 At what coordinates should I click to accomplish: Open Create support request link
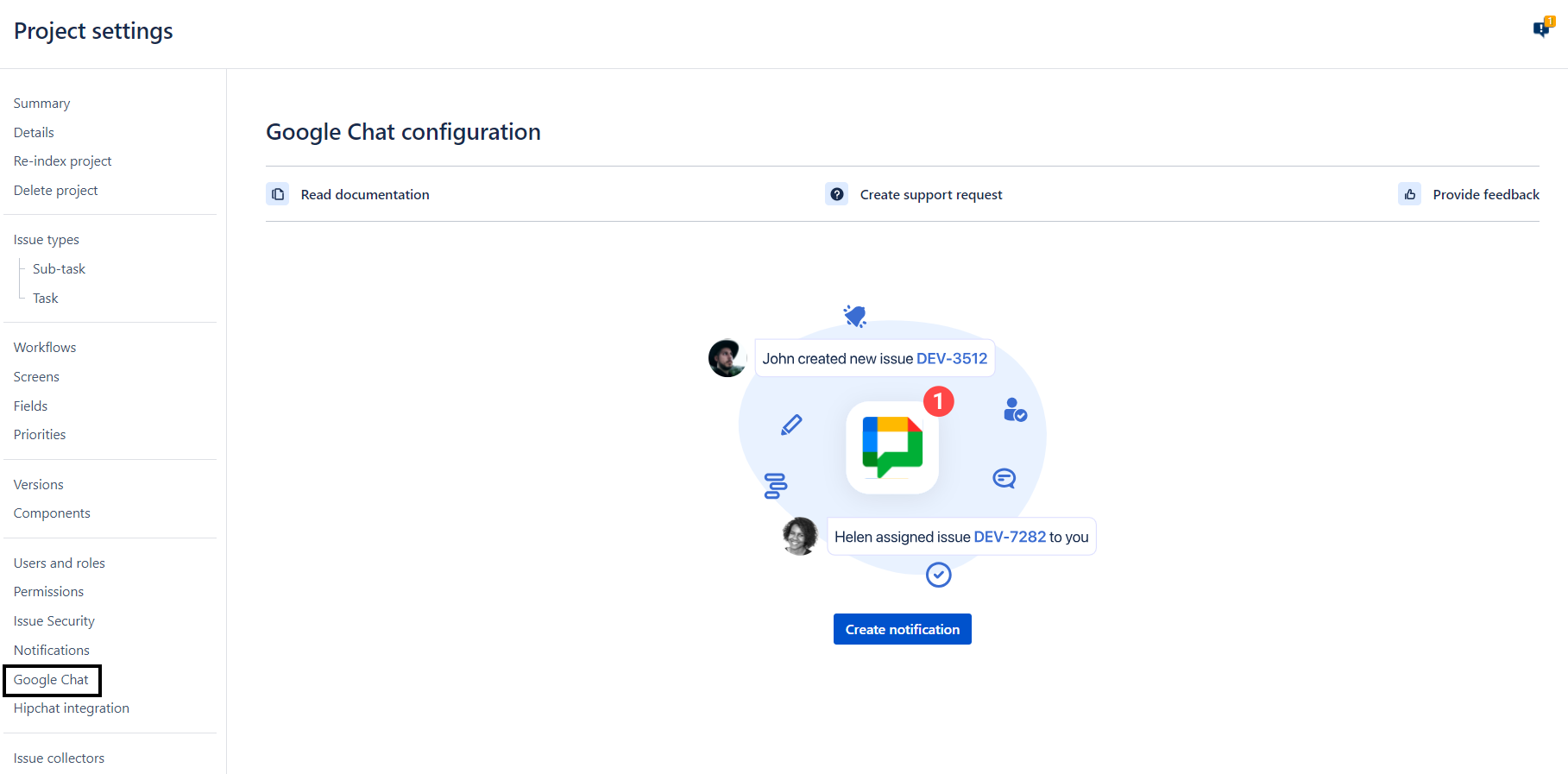pos(930,195)
